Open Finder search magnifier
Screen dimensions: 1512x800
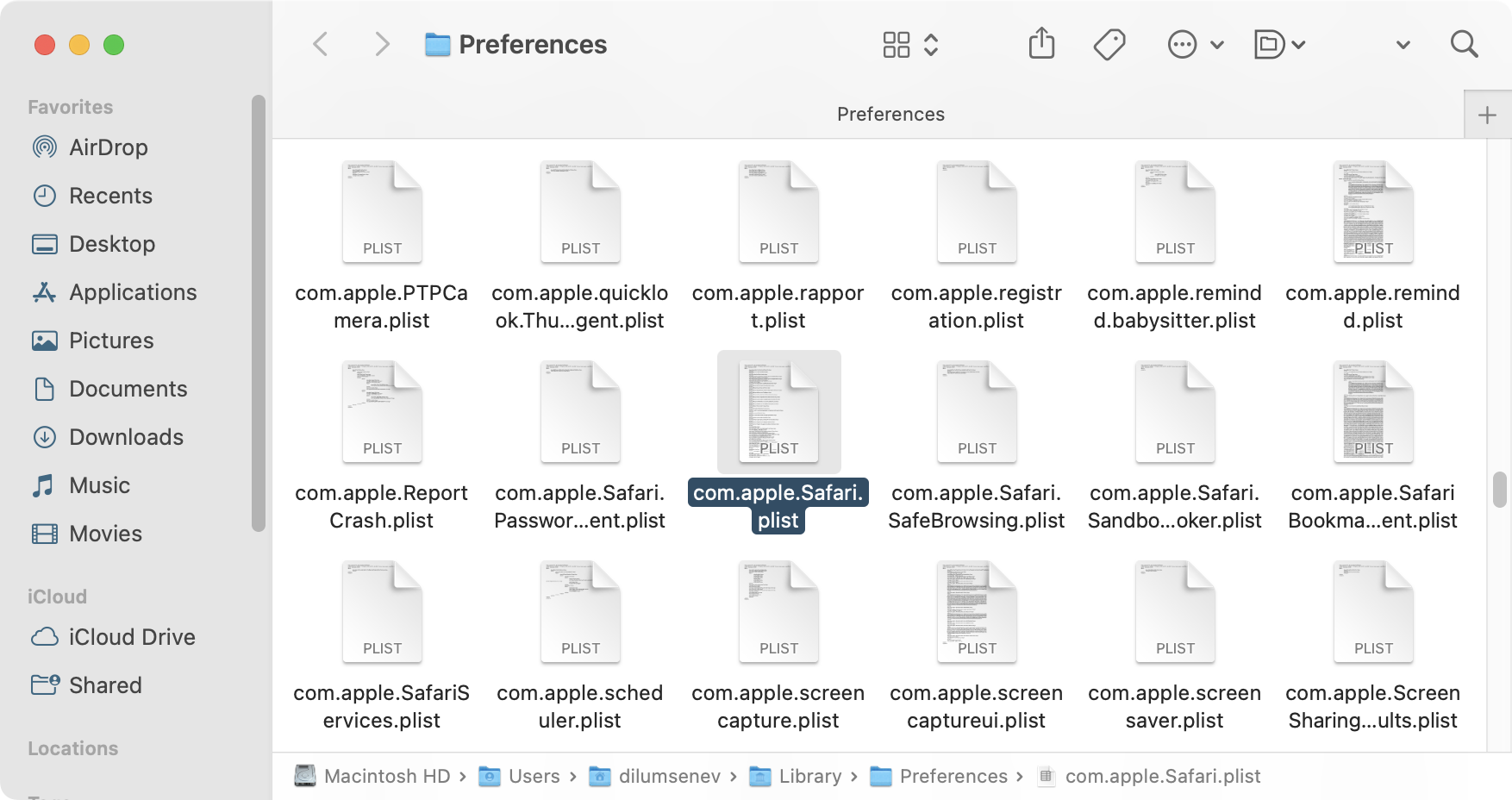click(1464, 44)
